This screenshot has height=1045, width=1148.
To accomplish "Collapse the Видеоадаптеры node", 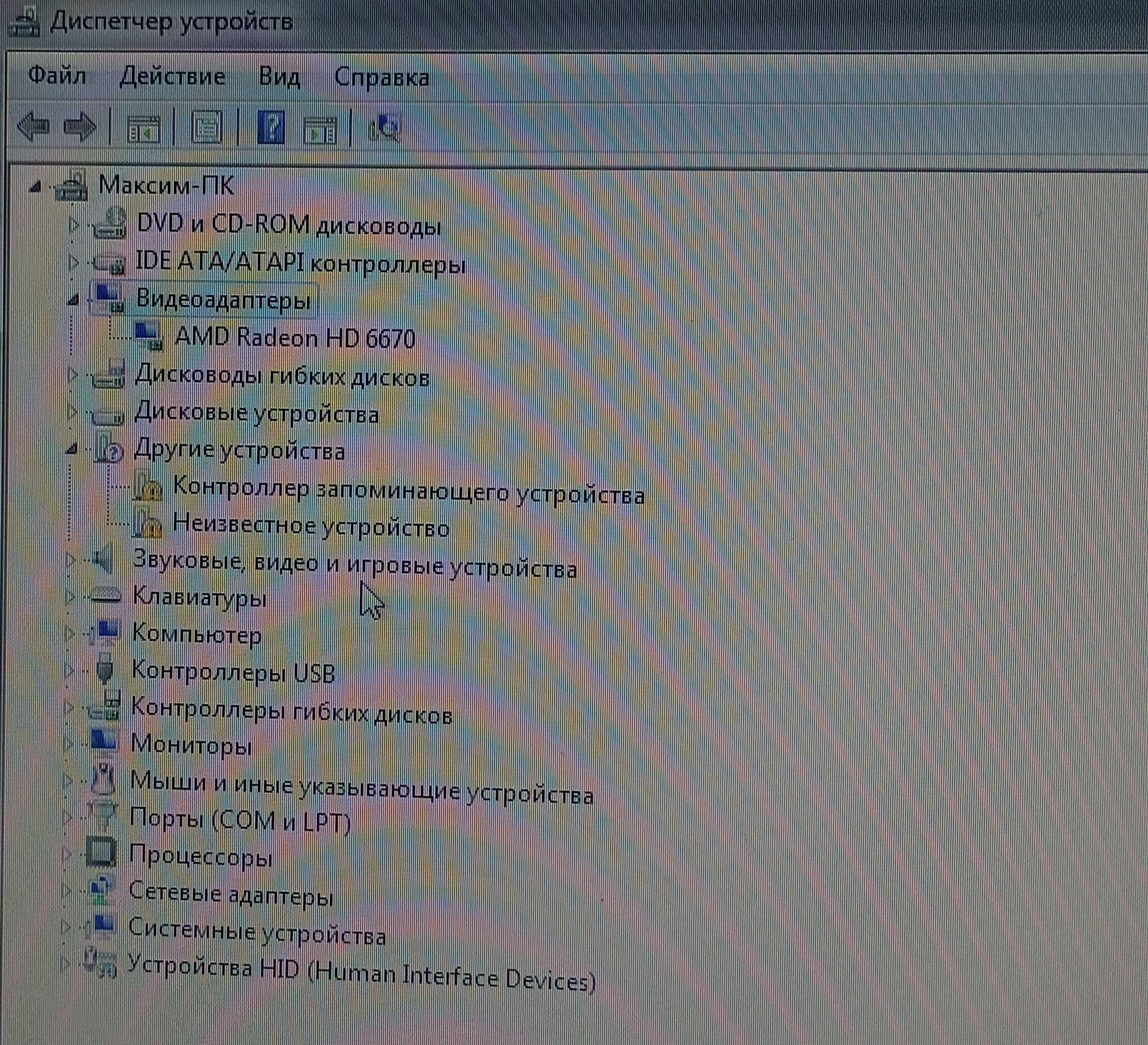I will point(72,300).
